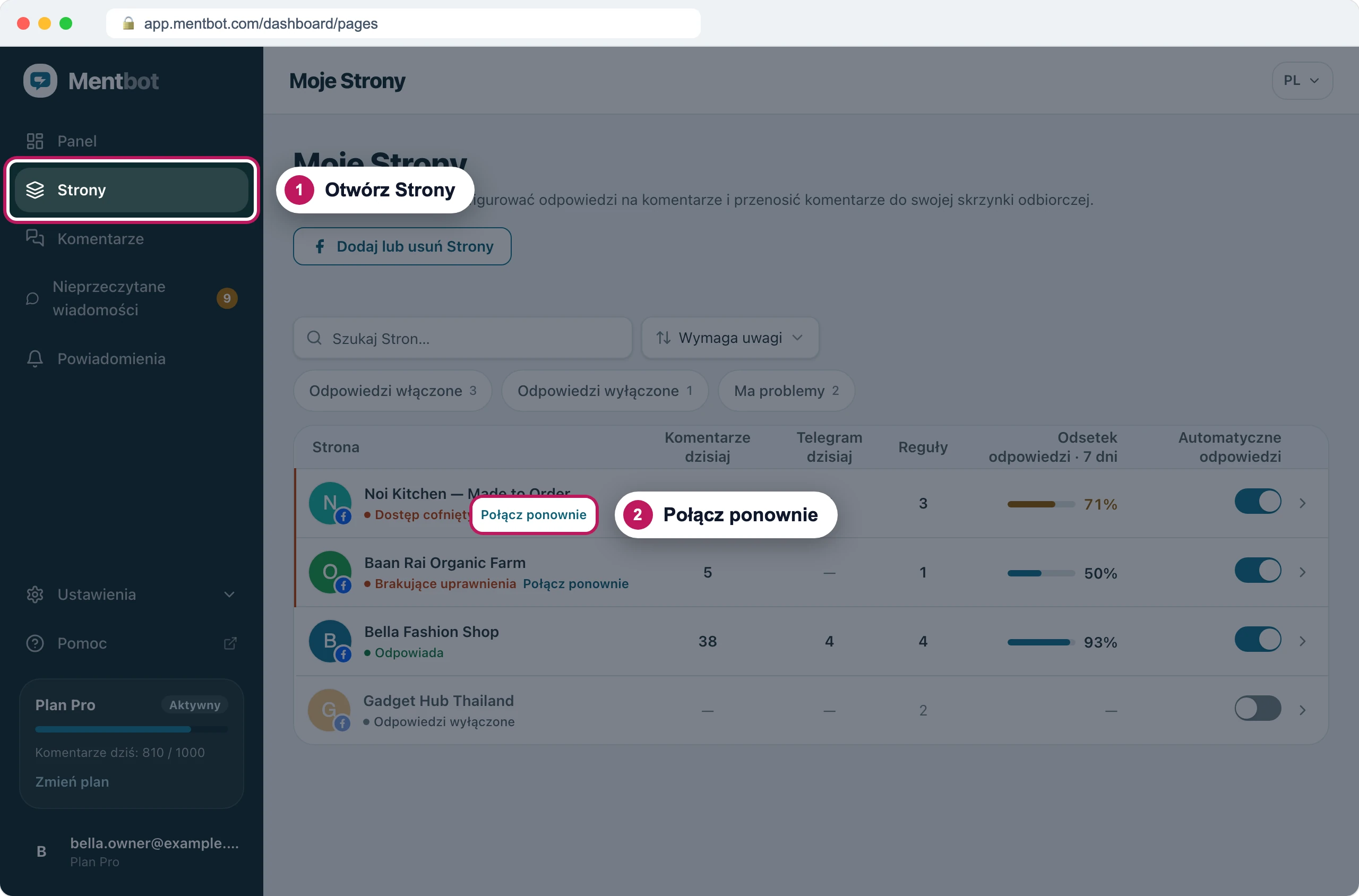This screenshot has width=1359, height=896.
Task: Filter by Odpowiedzi wyłączone chip
Action: tap(605, 391)
